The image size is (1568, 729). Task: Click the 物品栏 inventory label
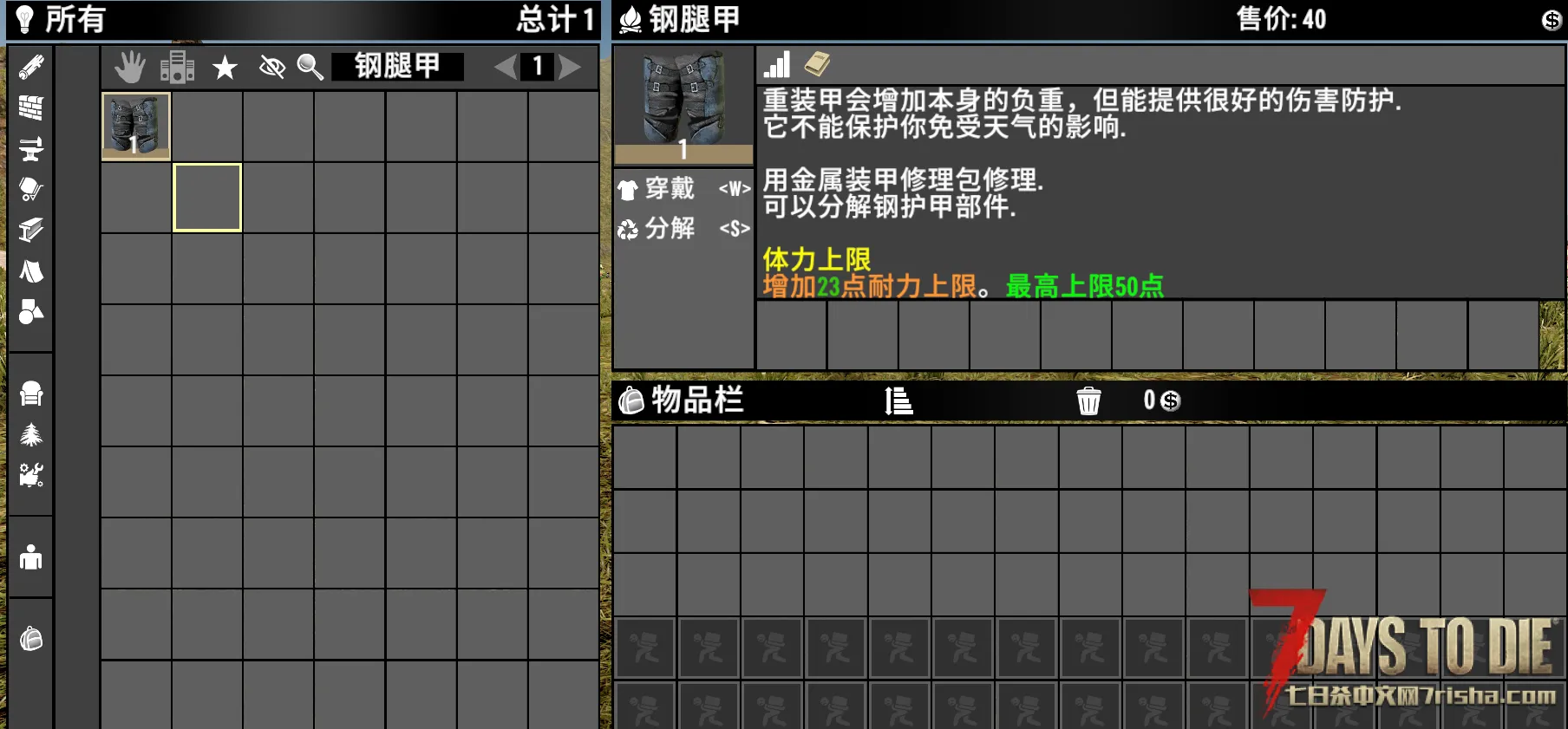pyautogui.click(x=698, y=400)
